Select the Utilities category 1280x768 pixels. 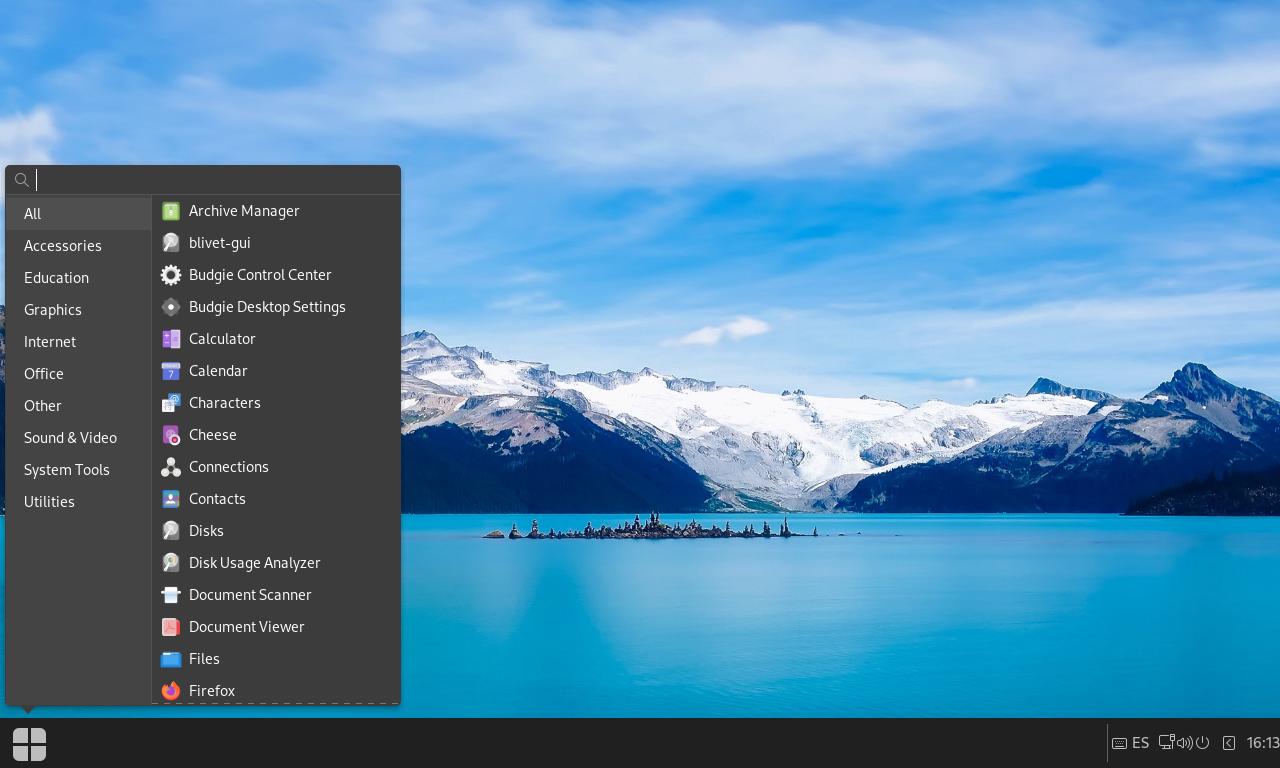pyautogui.click(x=79, y=502)
